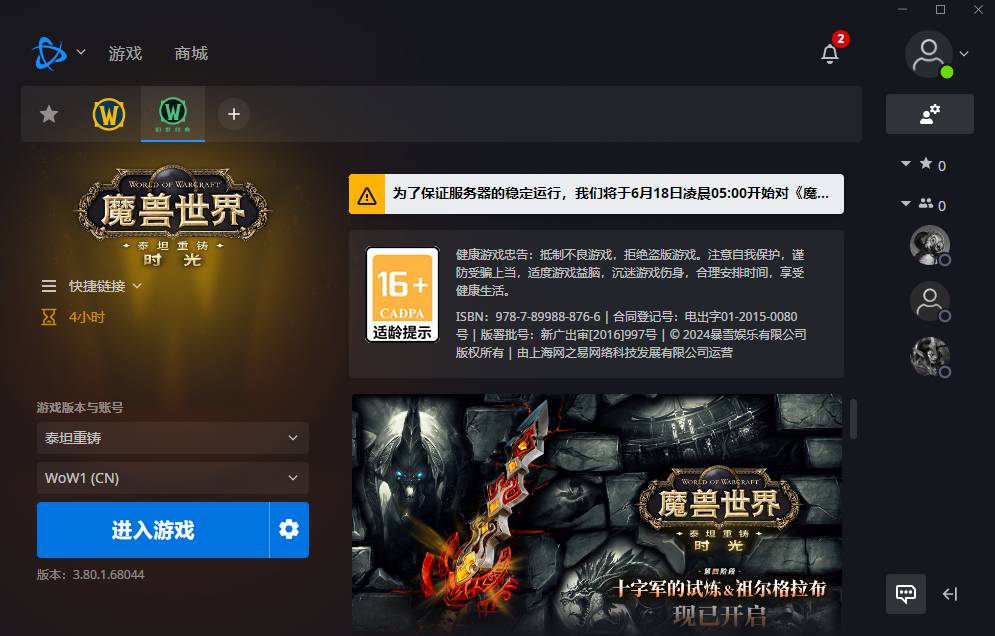Select the green WoW Classic game tab
Image resolution: width=995 pixels, height=636 pixels.
click(173, 114)
